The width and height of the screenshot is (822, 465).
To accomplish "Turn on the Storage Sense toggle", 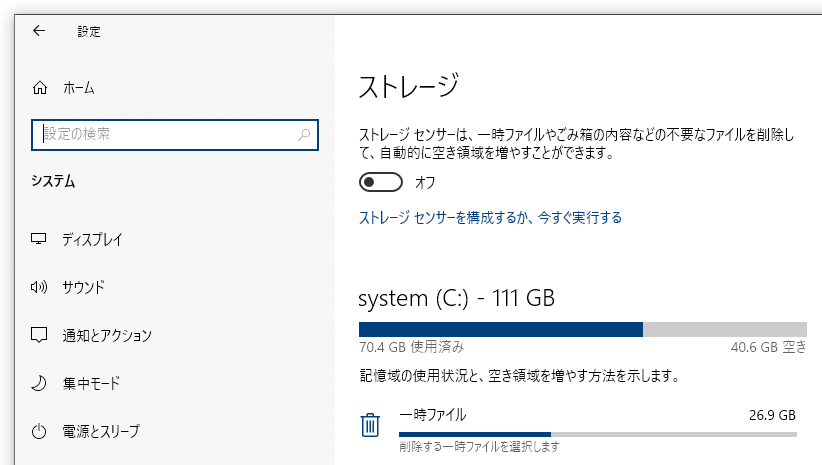I will (x=382, y=182).
